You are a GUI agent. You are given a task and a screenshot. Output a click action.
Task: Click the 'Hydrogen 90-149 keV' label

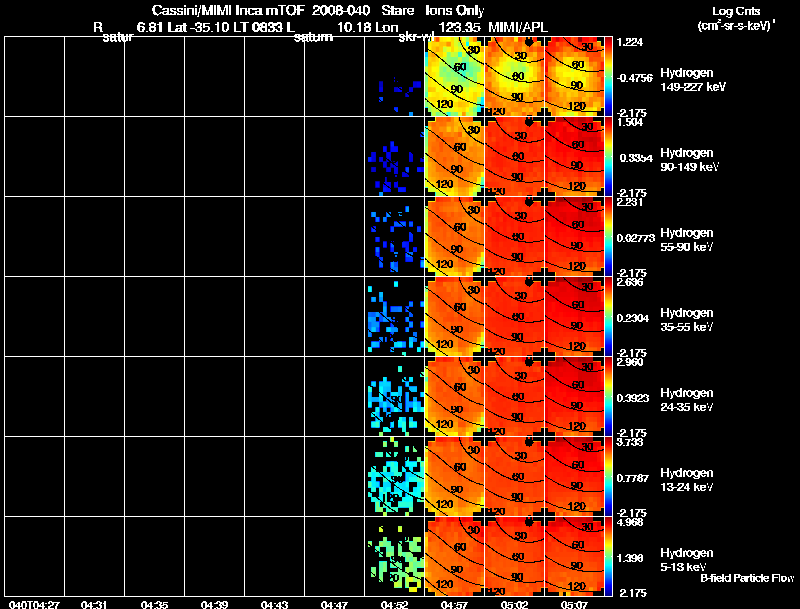click(689, 160)
